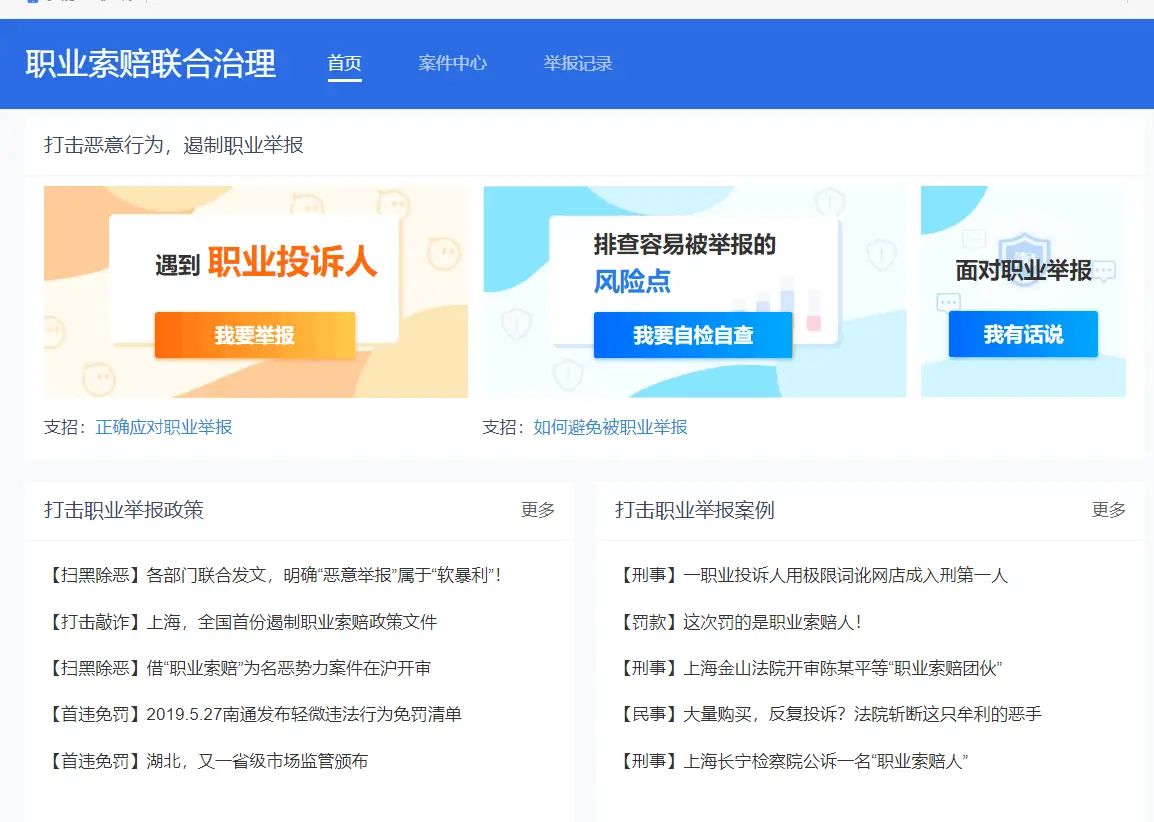This screenshot has width=1154, height=822.
Task: Open the 上海金山法院 陈某平 case article
Action: tap(811, 668)
